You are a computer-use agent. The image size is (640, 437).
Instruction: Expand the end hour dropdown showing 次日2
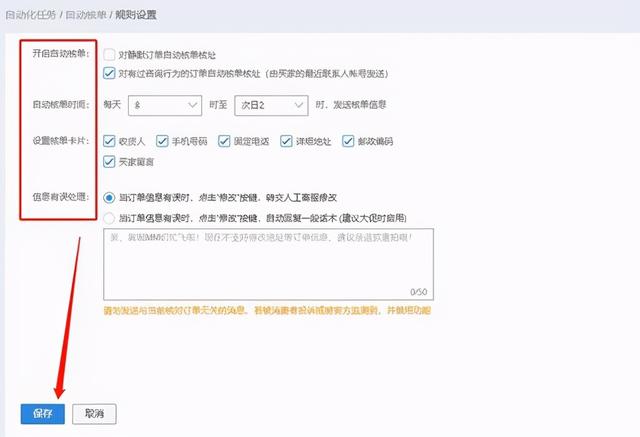[269, 104]
